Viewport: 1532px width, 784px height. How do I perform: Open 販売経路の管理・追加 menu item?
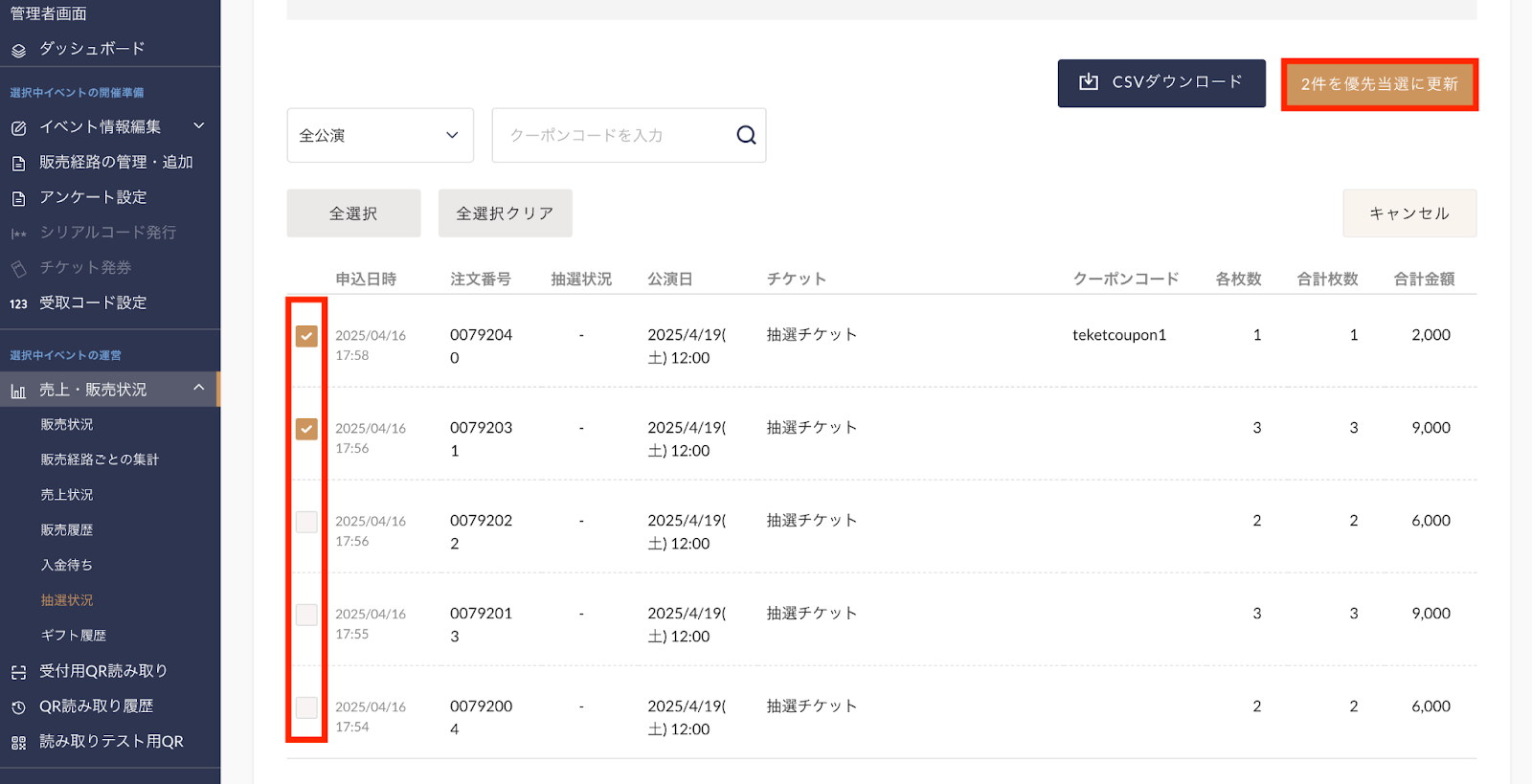click(116, 162)
